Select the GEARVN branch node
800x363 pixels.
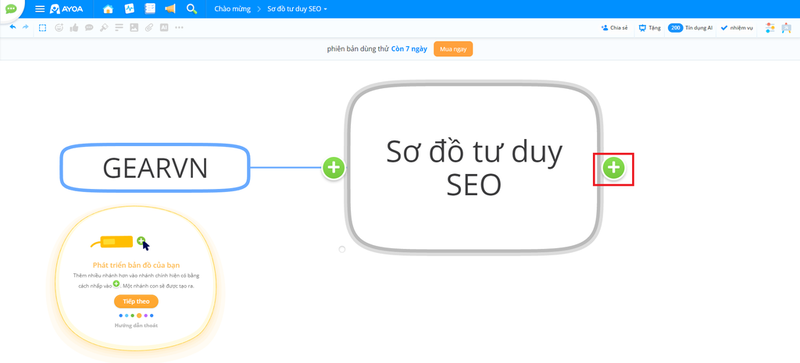[x=155, y=168]
